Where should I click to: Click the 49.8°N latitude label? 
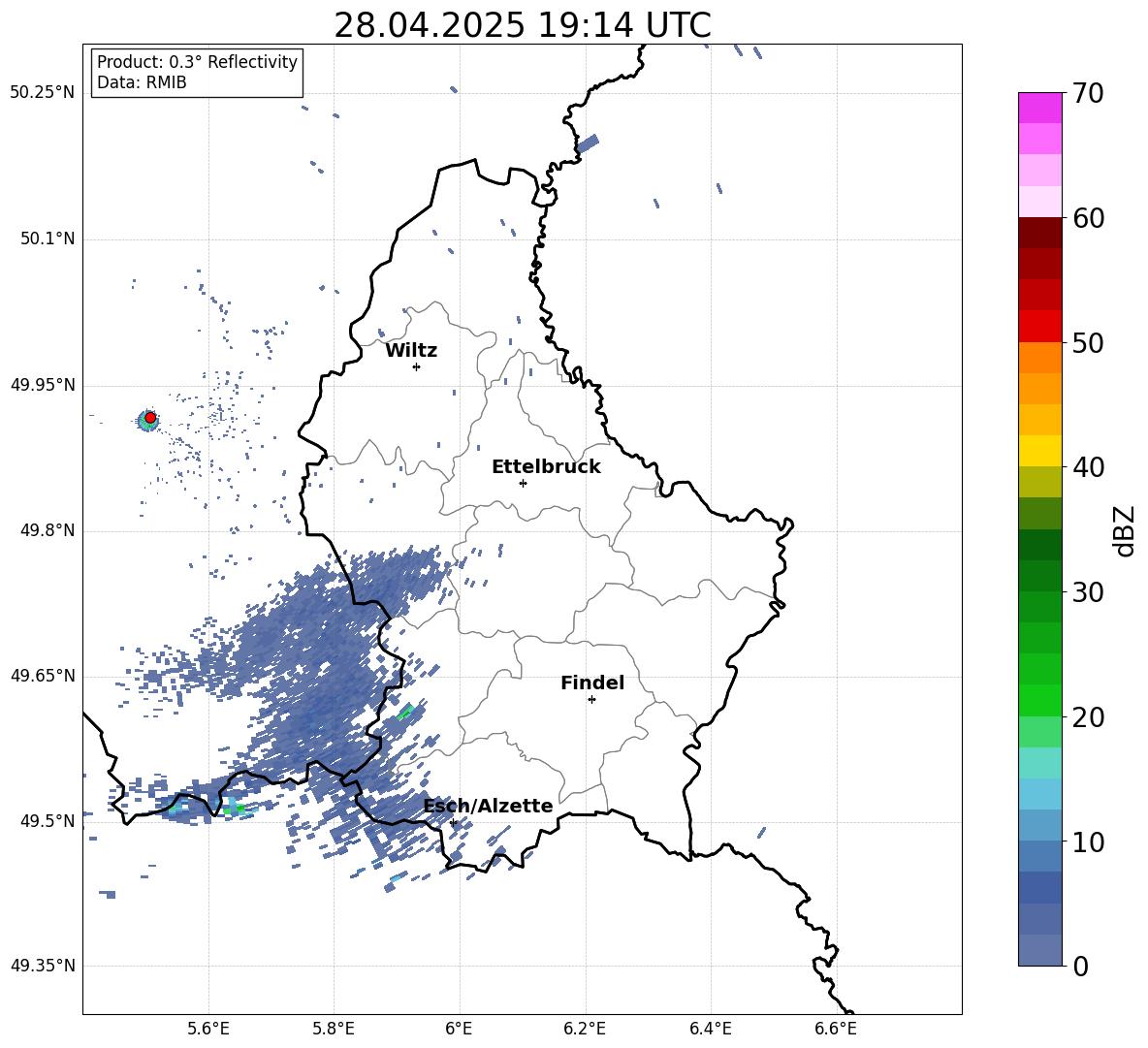click(x=48, y=530)
